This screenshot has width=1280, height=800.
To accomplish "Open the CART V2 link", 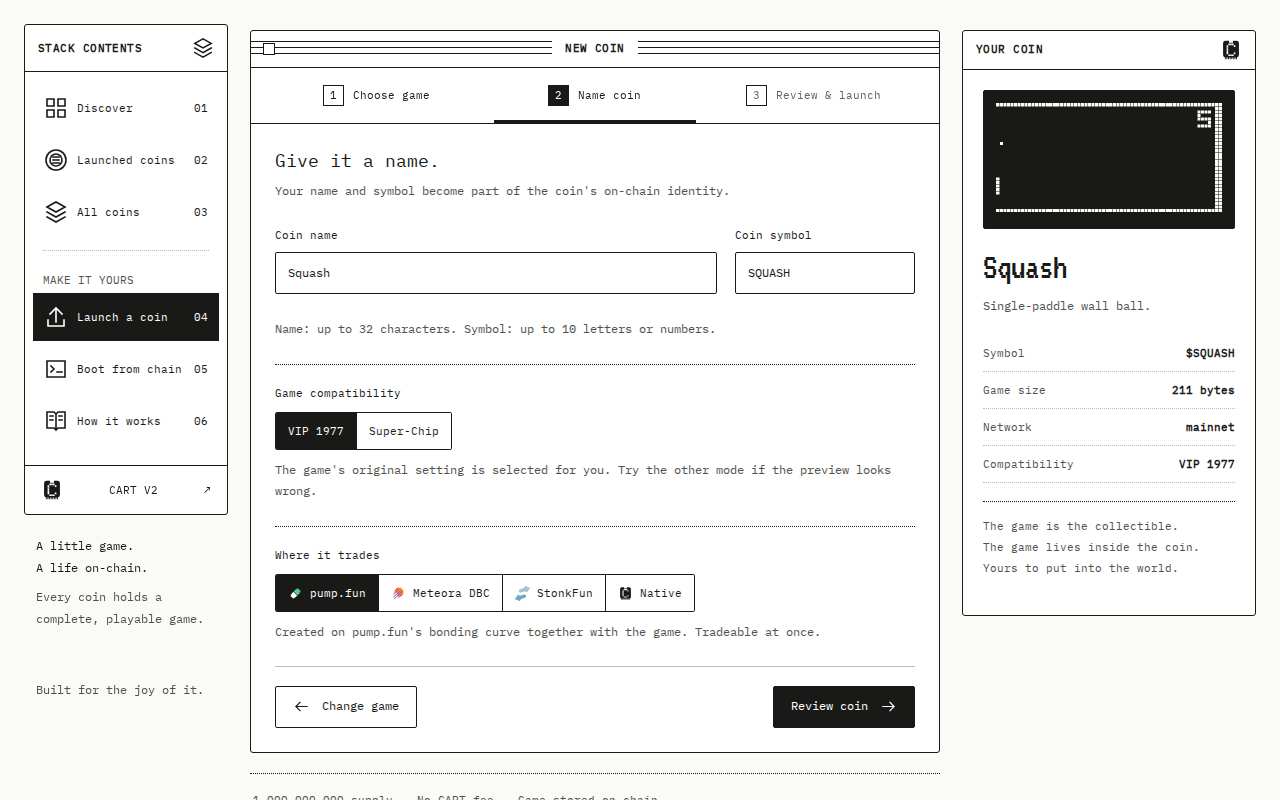I will pyautogui.click(x=126, y=490).
